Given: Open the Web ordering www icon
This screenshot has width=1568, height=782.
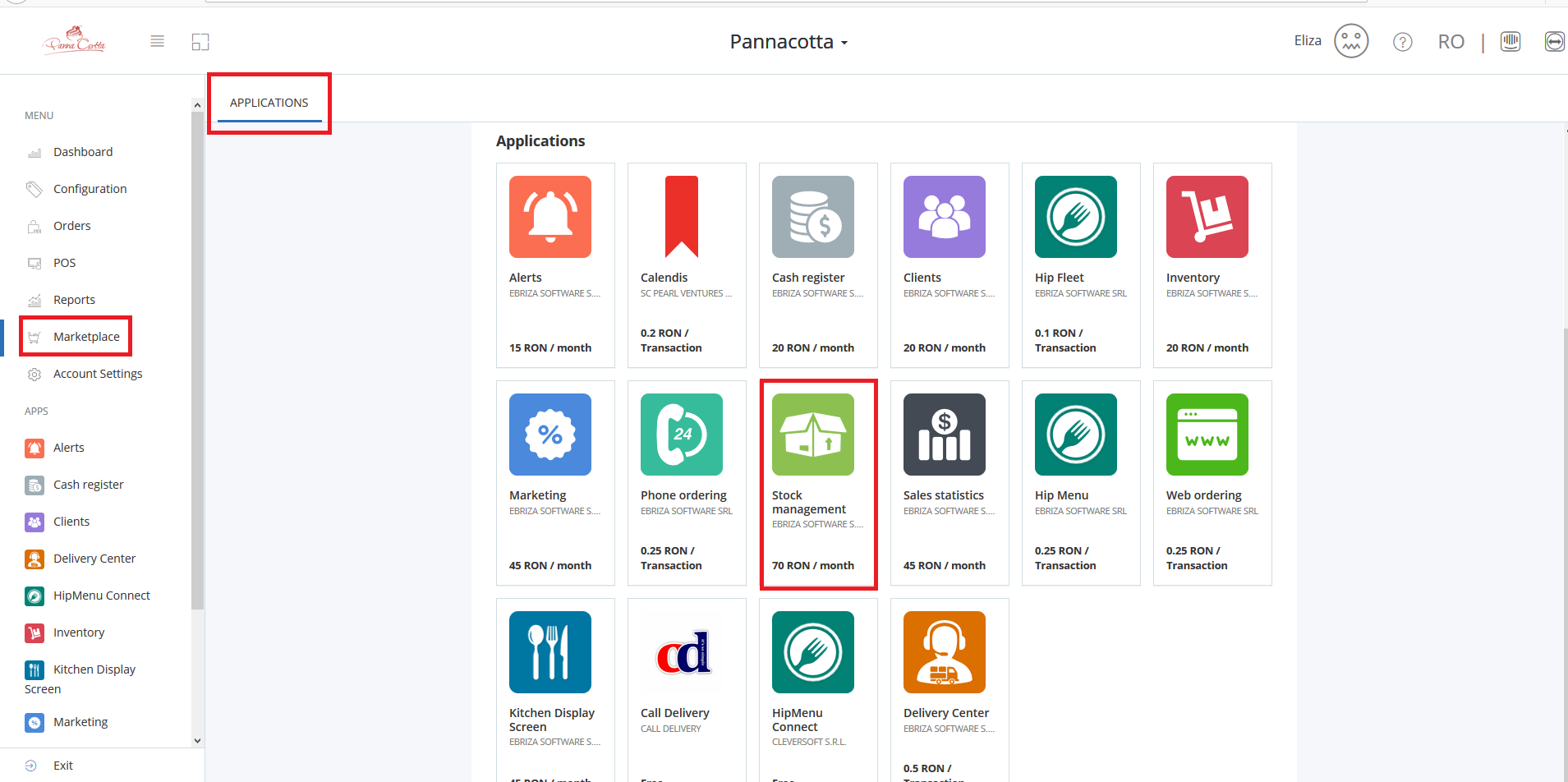Looking at the screenshot, I should (1207, 435).
